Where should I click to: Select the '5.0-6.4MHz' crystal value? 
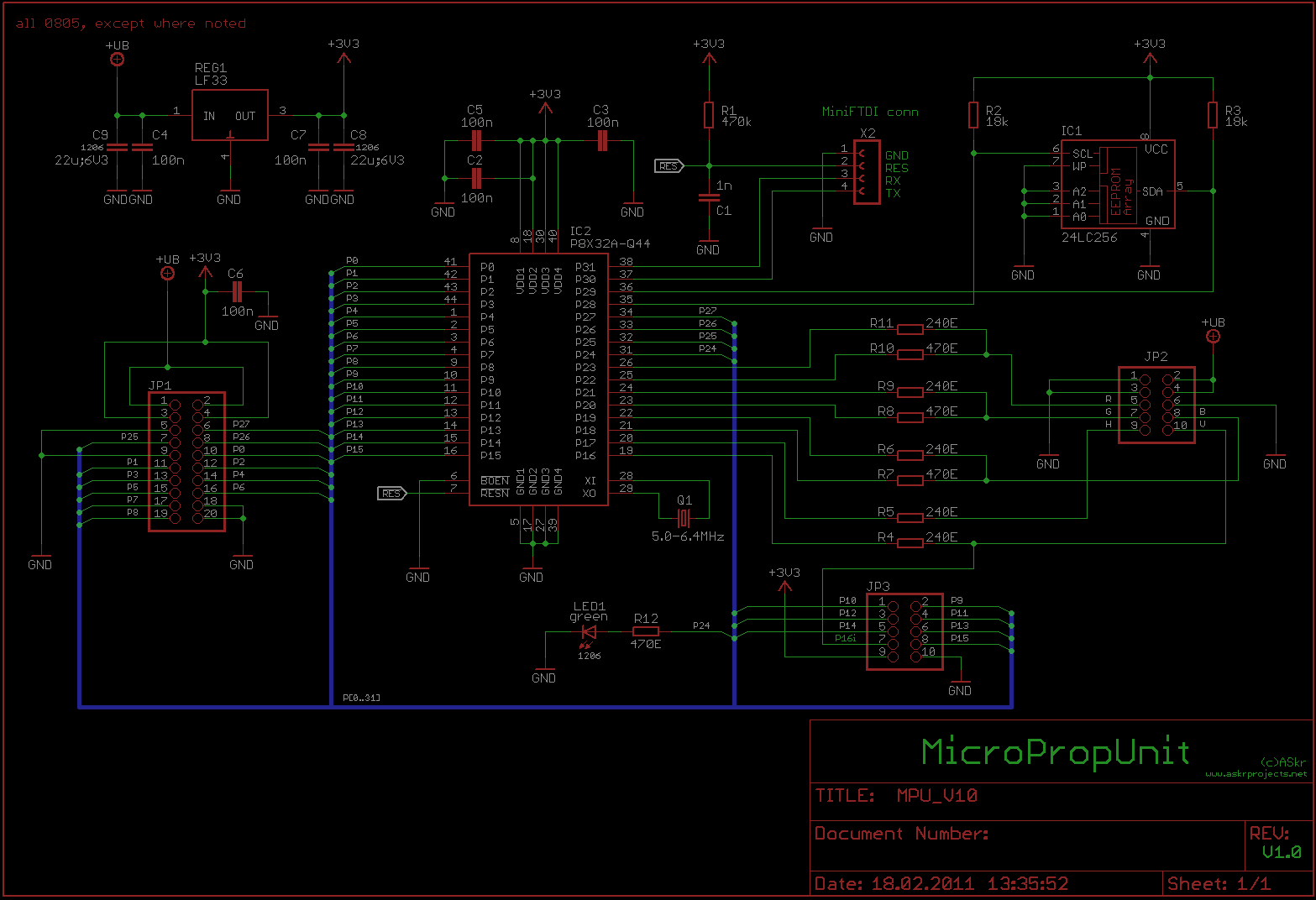pos(688,536)
